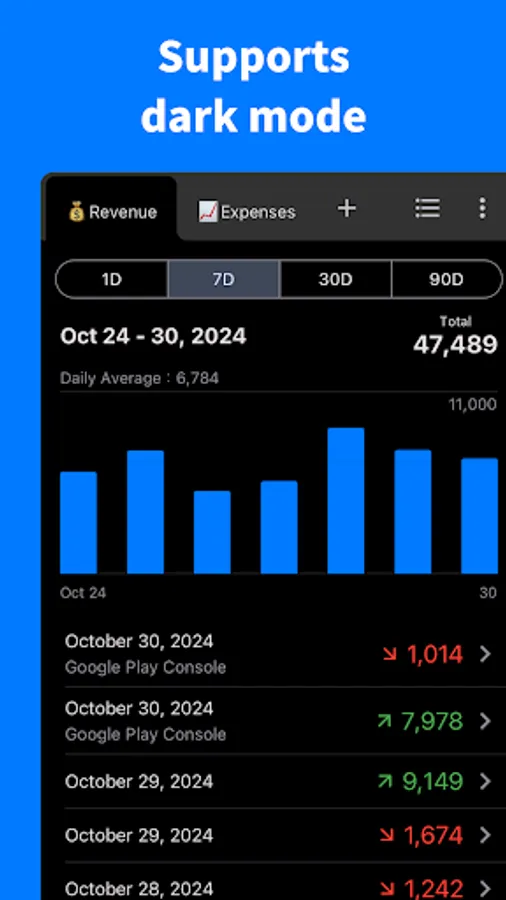506x900 pixels.
Task: Click the red down arrow beside 1,674
Action: point(387,835)
